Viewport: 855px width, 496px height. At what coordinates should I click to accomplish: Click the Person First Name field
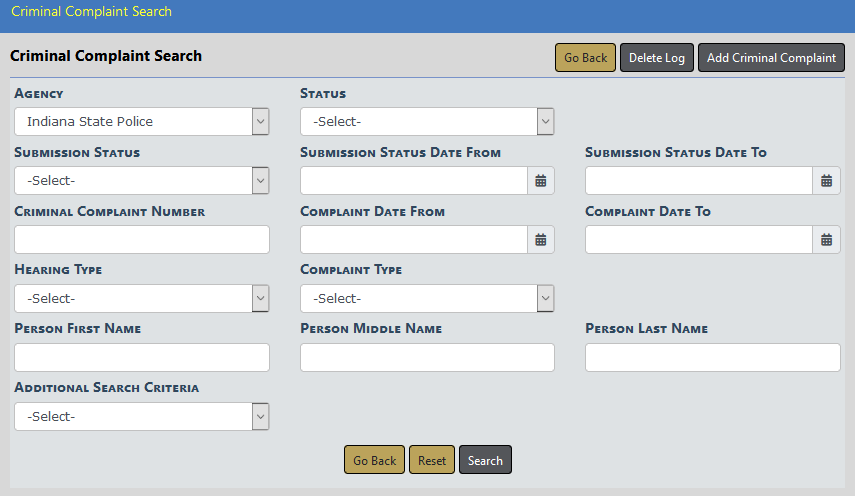(x=142, y=358)
